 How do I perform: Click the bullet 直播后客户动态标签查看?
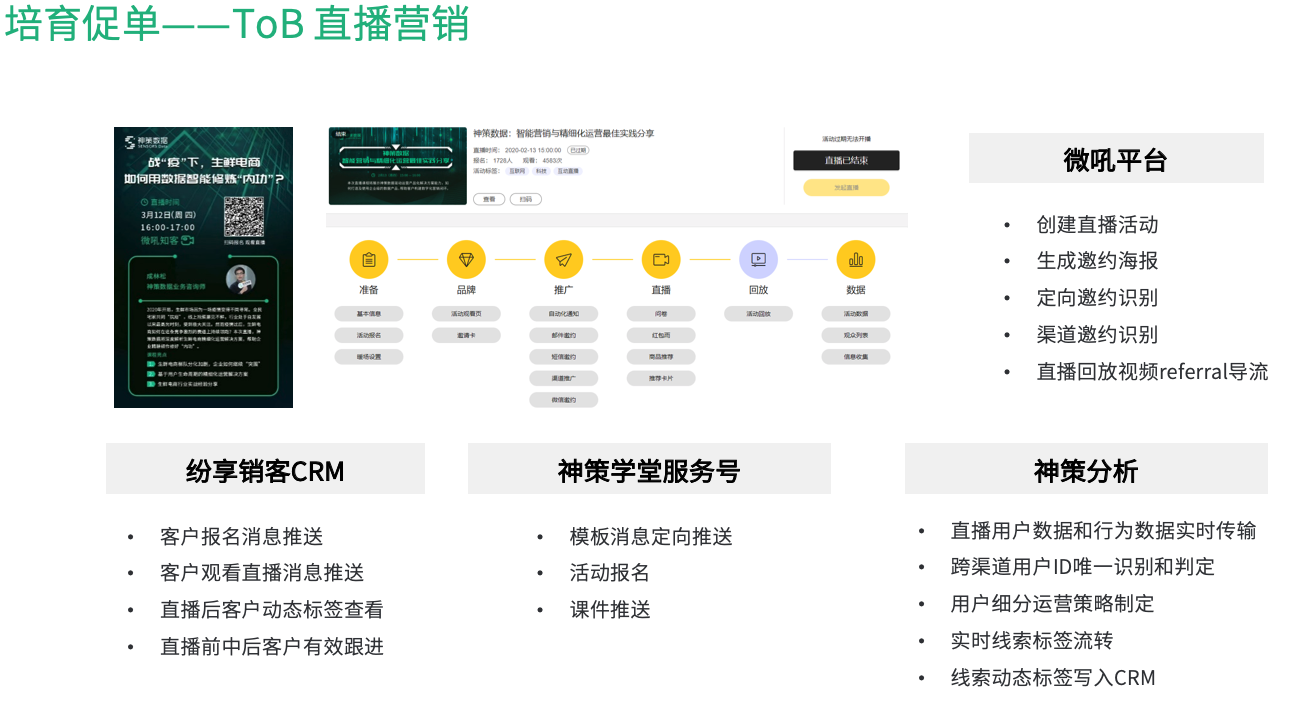272,609
